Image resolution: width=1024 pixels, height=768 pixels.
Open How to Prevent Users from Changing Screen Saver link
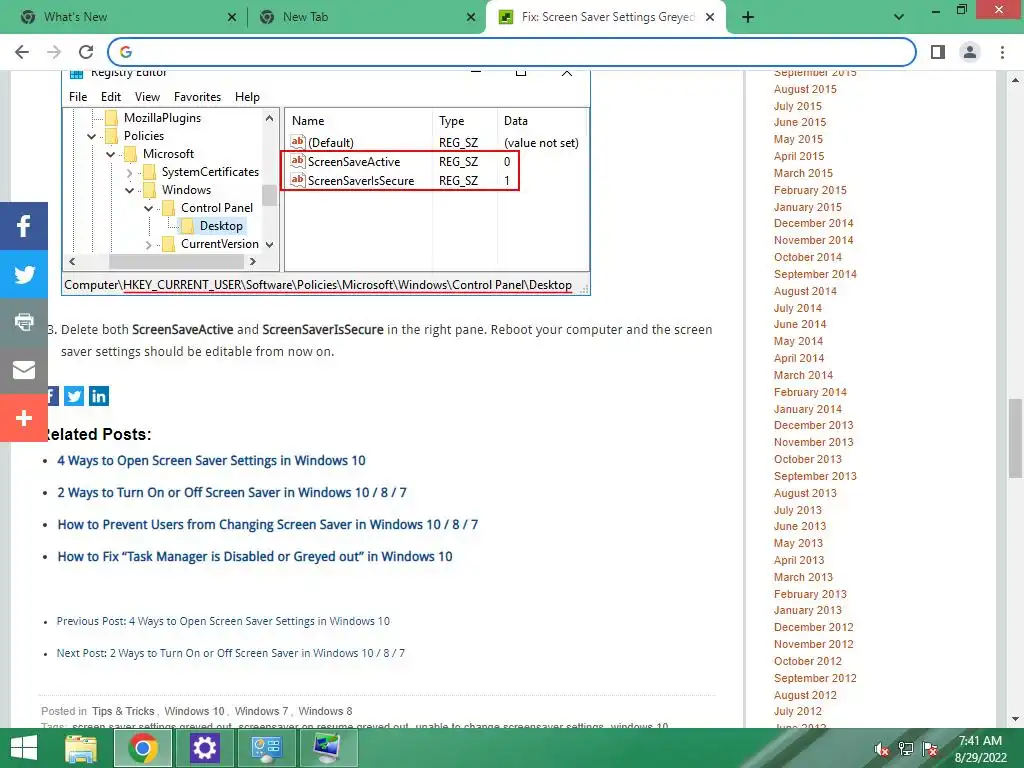click(268, 524)
